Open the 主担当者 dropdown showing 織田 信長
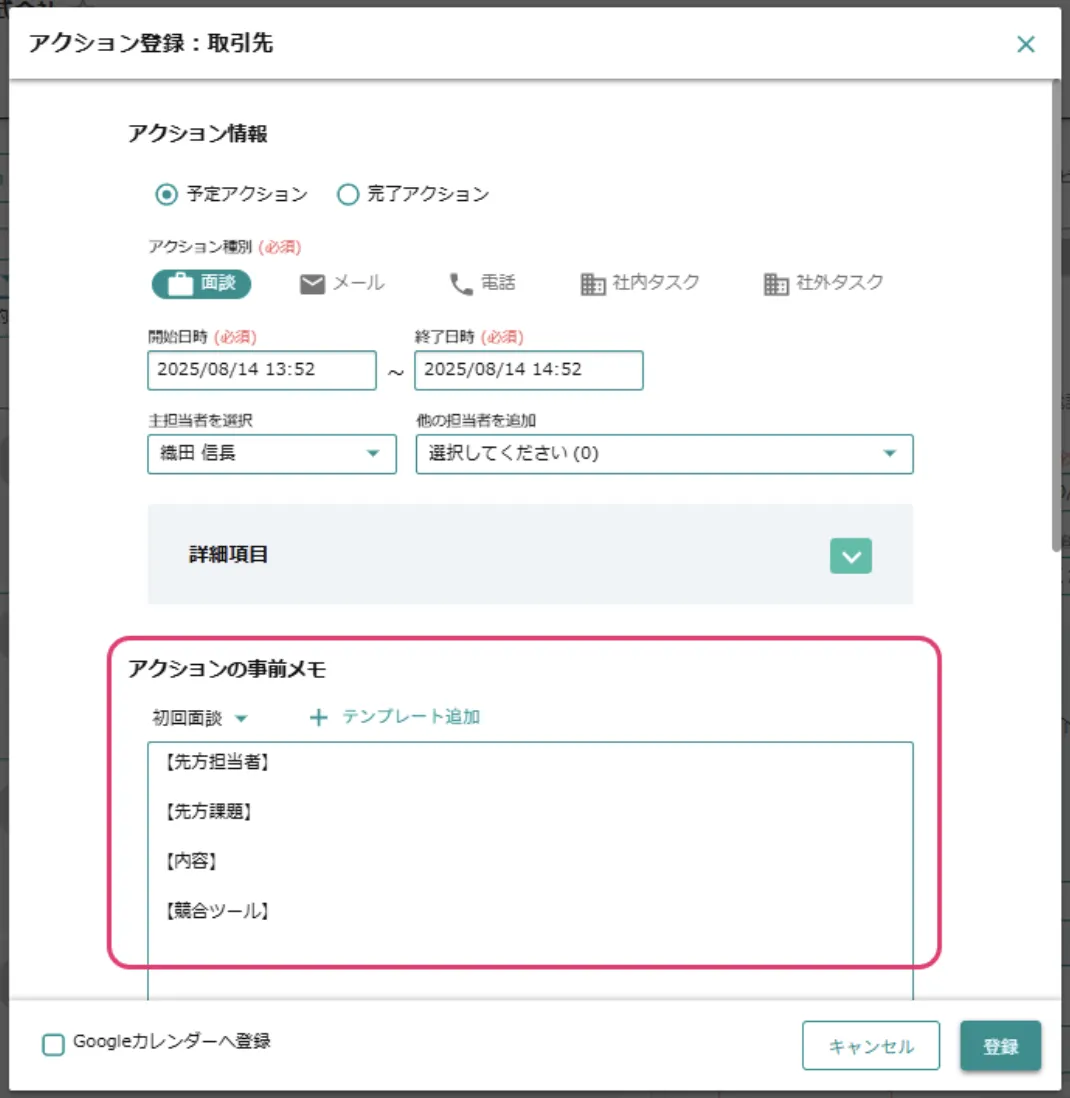Viewport: 1070px width, 1098px height. point(271,454)
